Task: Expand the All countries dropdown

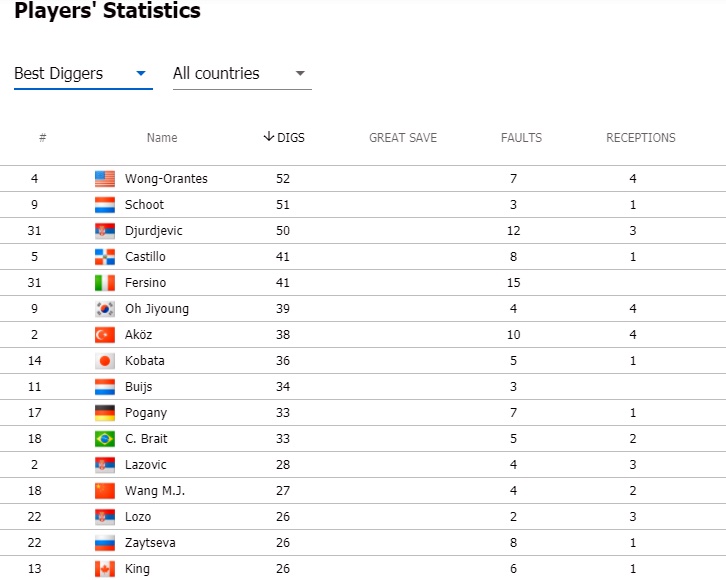Action: pos(242,74)
